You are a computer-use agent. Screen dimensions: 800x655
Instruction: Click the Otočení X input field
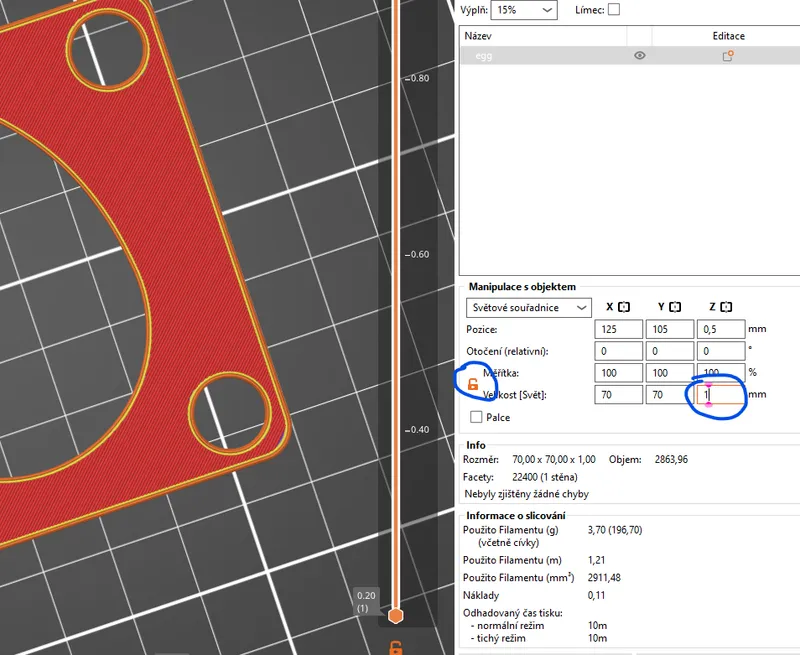618,351
